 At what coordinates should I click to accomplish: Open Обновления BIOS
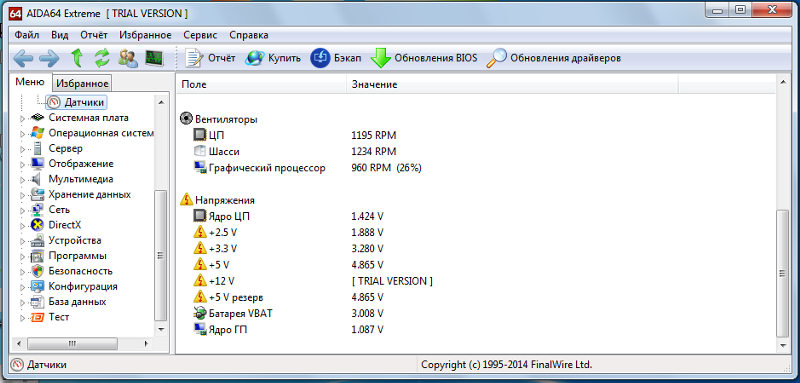click(x=424, y=58)
